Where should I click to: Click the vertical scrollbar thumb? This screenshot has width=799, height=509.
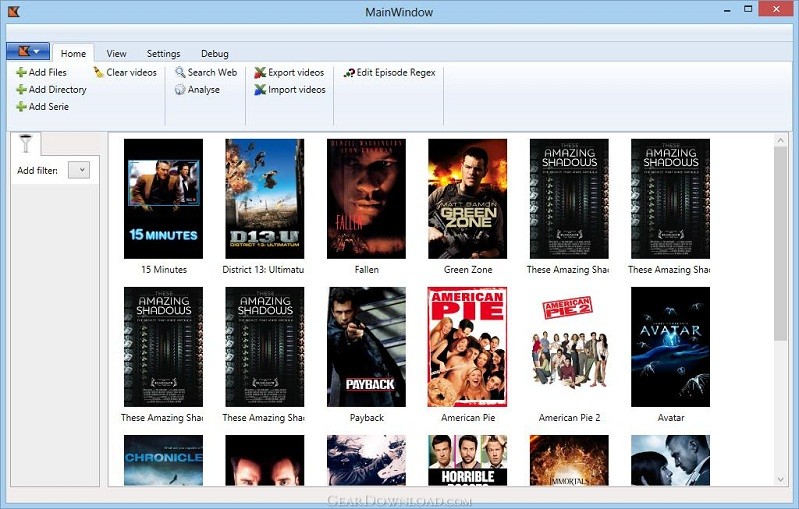[780, 244]
